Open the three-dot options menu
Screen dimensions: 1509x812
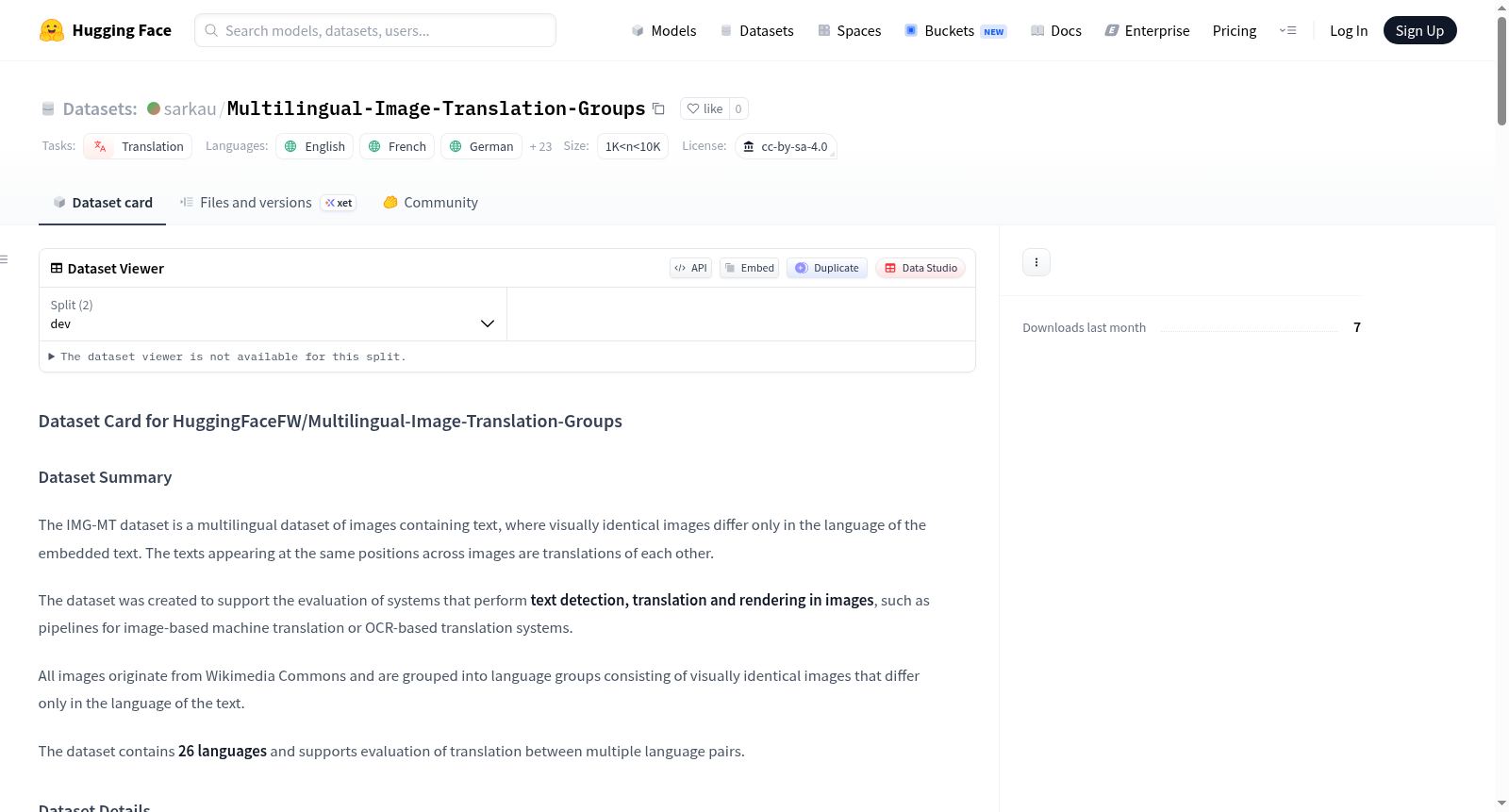[1036, 262]
